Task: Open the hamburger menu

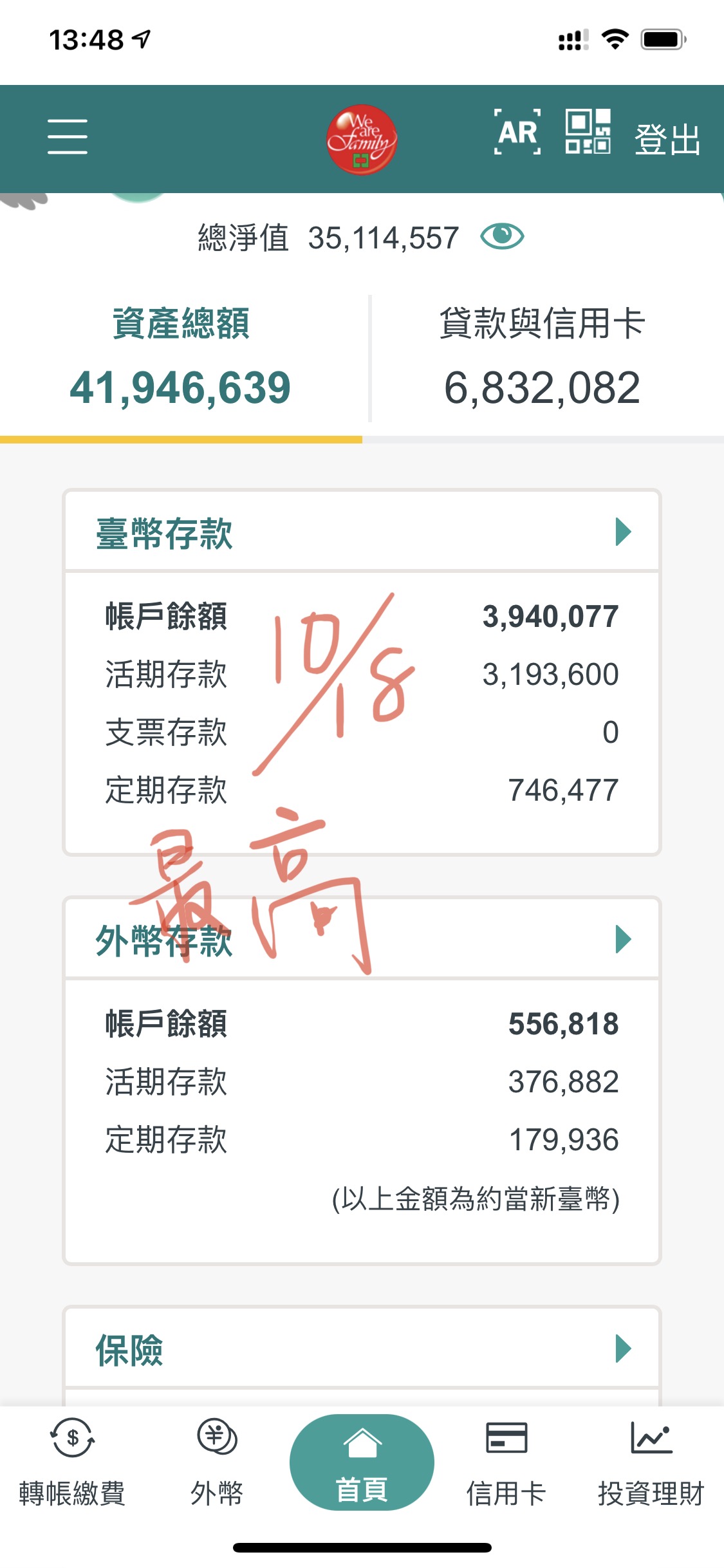Action: click(x=68, y=136)
